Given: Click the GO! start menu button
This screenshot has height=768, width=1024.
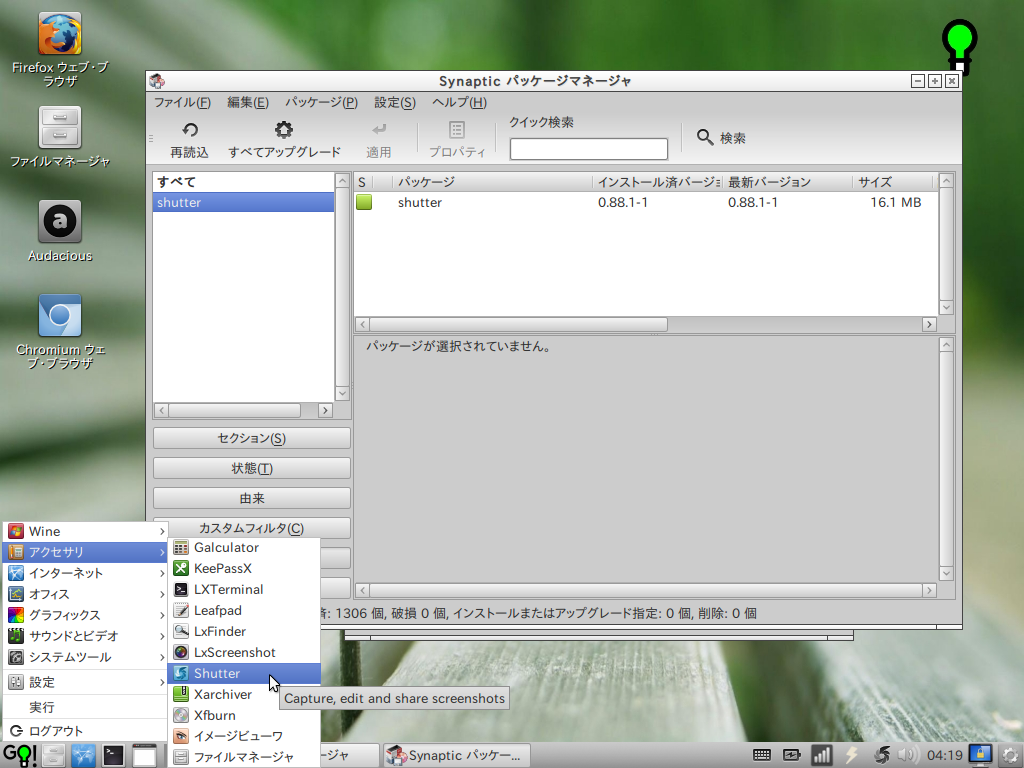Looking at the screenshot, I should (20, 756).
